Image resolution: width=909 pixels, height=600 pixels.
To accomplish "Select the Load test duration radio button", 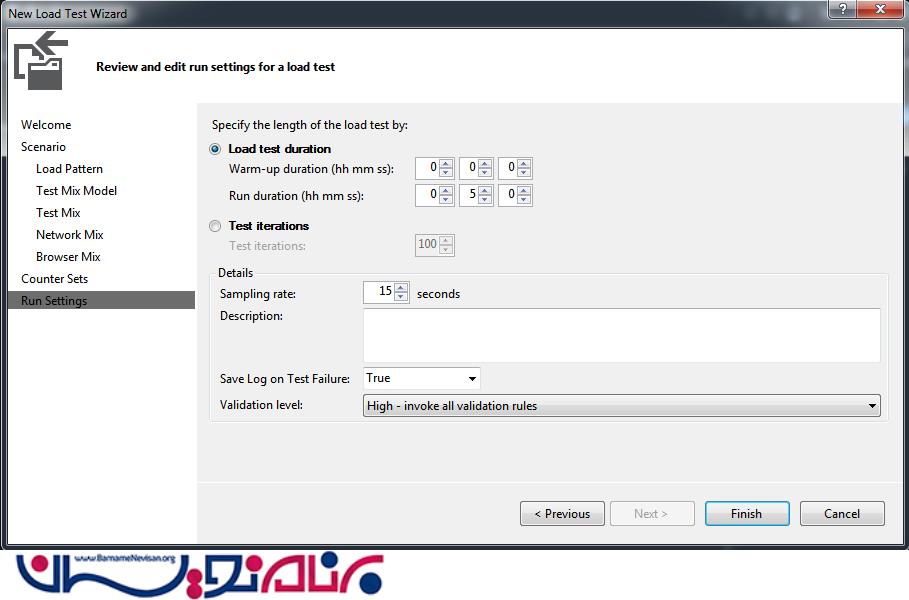I will coord(215,149).
